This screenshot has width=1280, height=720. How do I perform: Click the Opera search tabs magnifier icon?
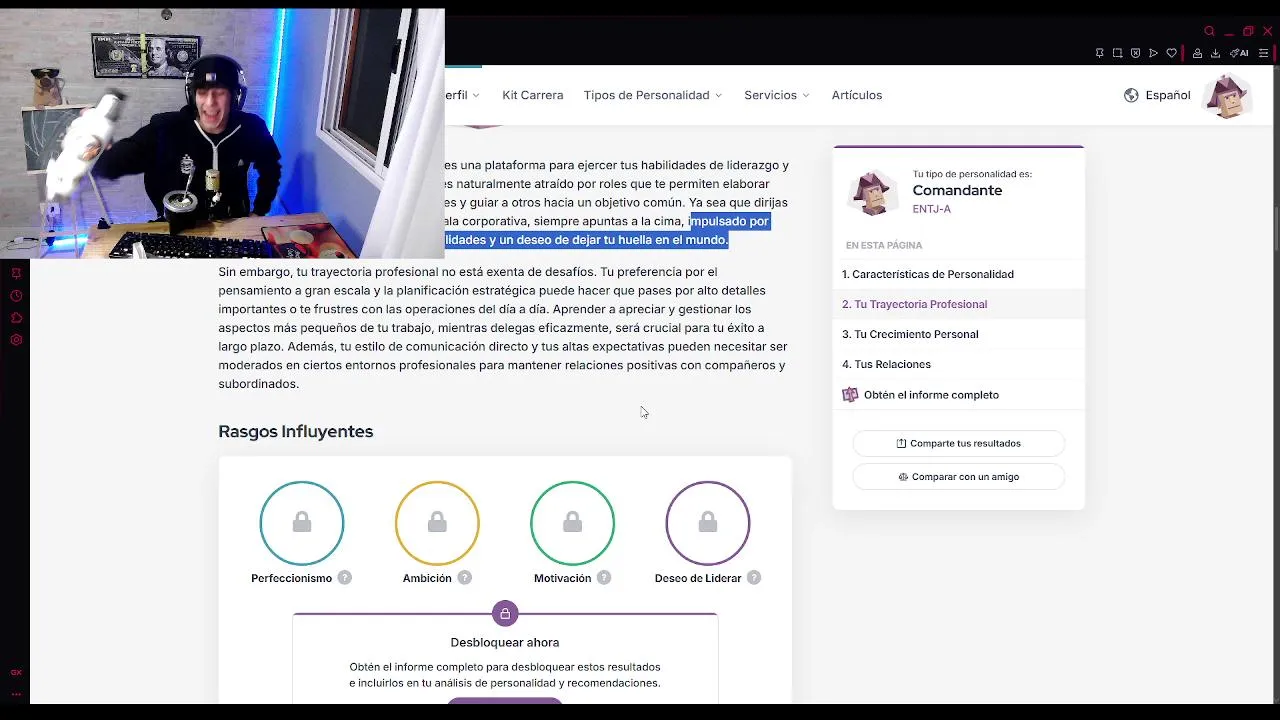pos(1209,31)
